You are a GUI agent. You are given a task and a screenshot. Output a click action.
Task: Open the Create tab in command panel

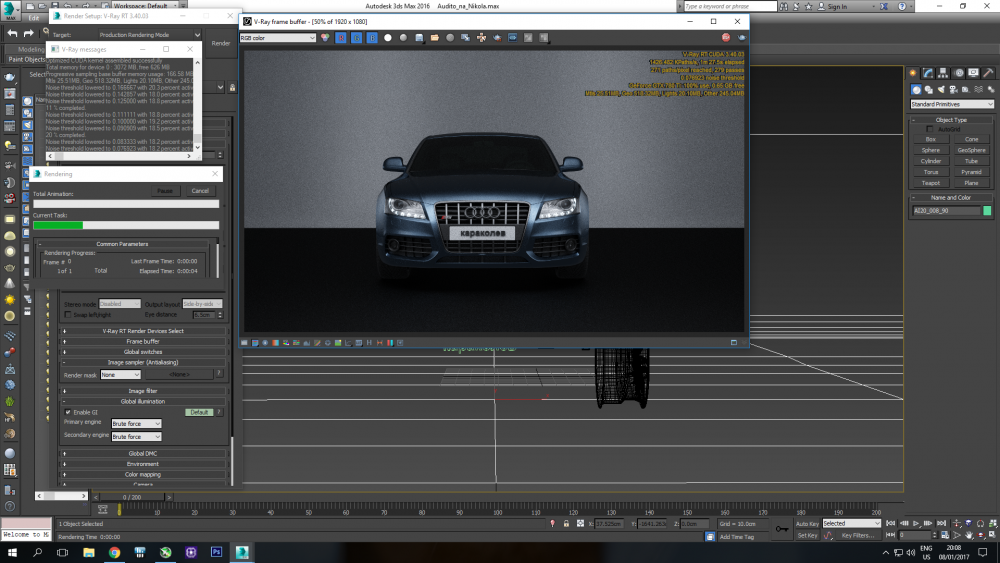click(913, 73)
